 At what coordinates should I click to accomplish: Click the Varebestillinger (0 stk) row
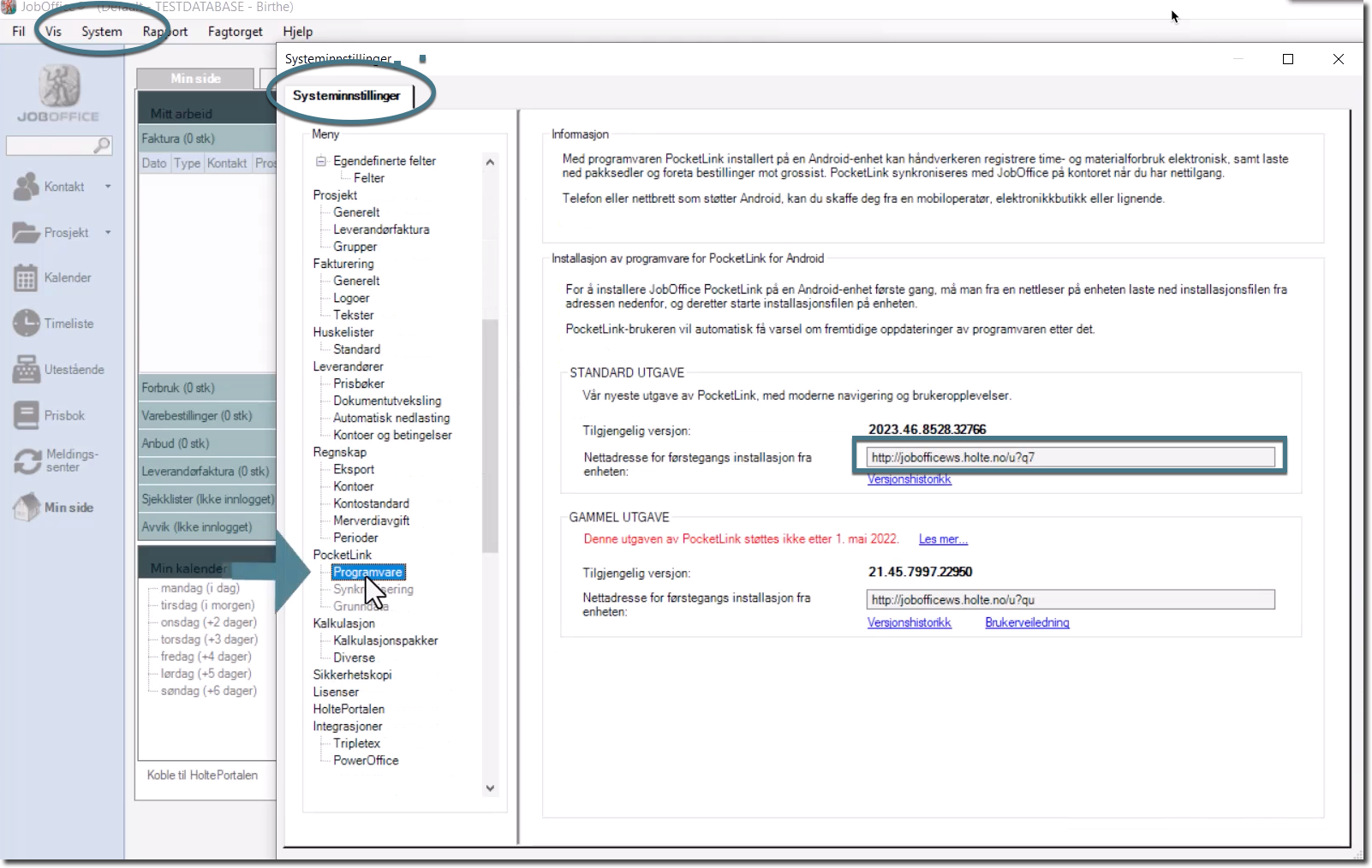point(207,415)
